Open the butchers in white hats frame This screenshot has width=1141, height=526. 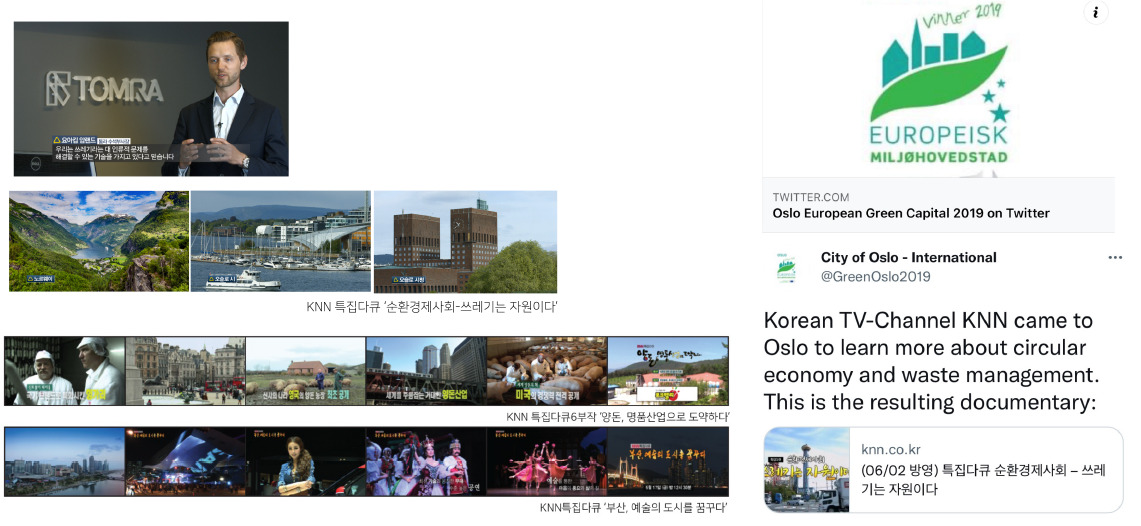click(65, 370)
